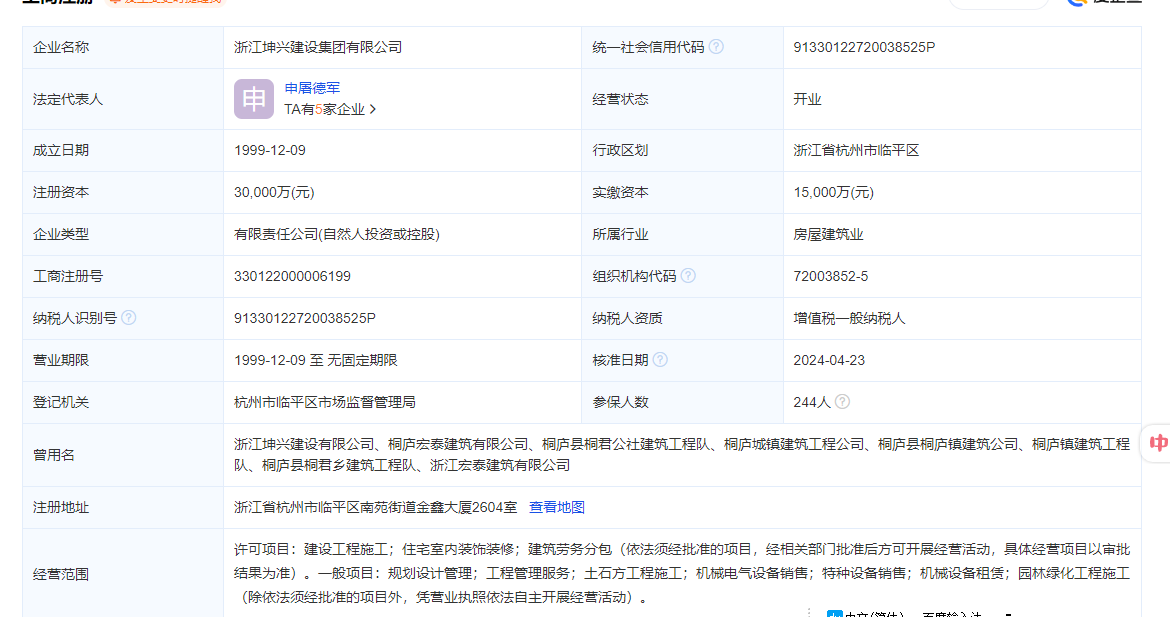
Task: Select business status 开业
Action: (807, 99)
